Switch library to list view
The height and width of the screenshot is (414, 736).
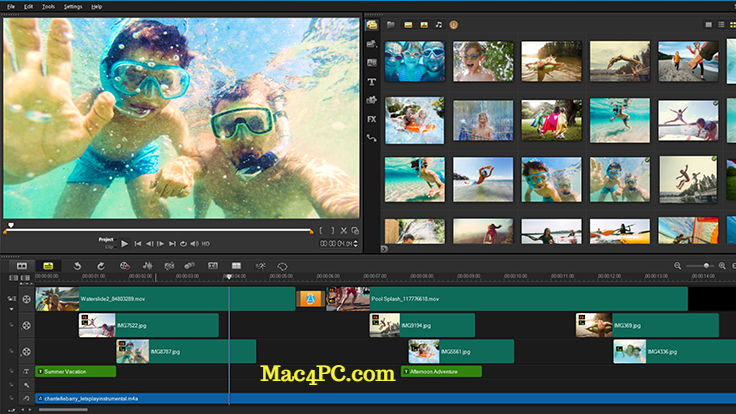721,24
